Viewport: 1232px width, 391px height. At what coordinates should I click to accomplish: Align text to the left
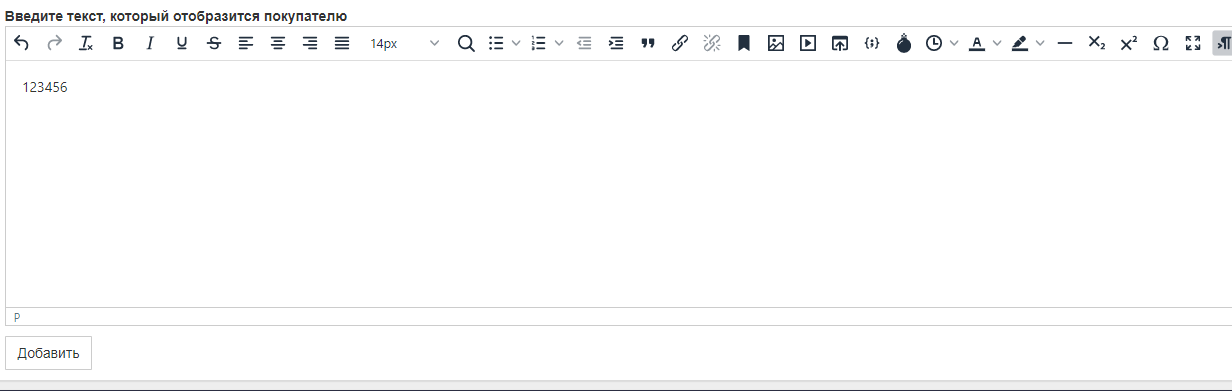coord(246,43)
